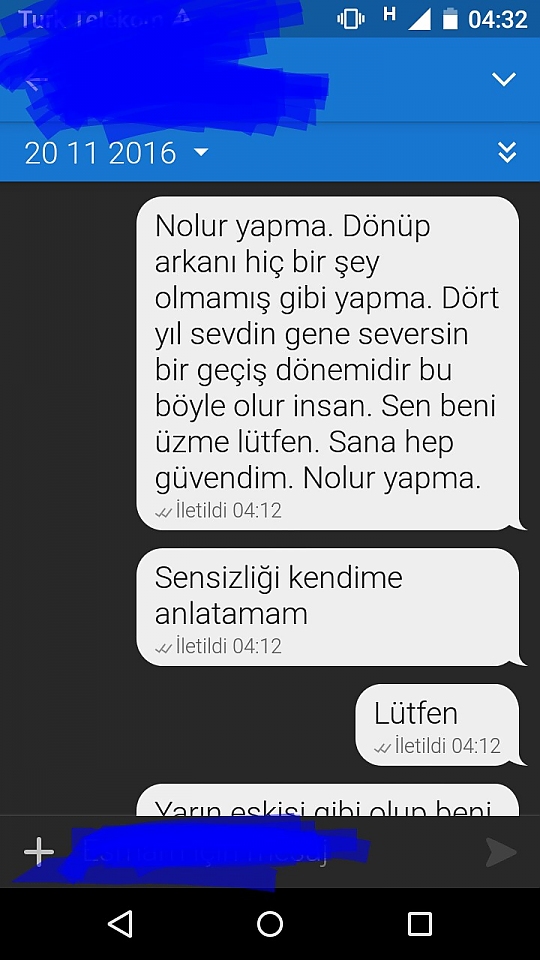This screenshot has height=960, width=540.
Task: Tap the recent apps square button
Action: pos(419,923)
